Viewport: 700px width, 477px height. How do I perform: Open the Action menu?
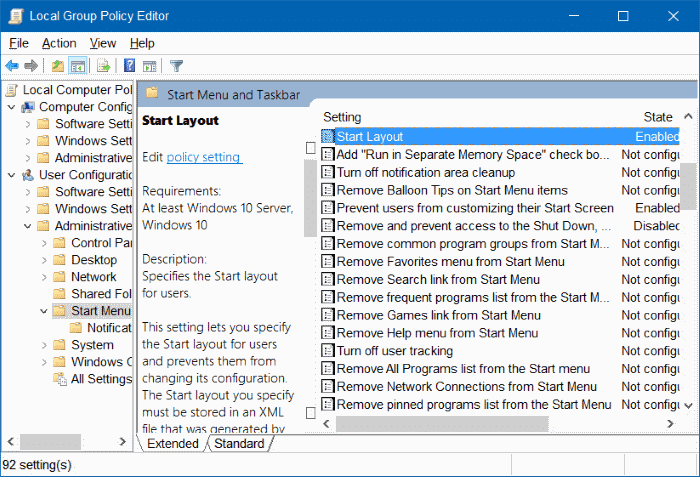pos(59,43)
